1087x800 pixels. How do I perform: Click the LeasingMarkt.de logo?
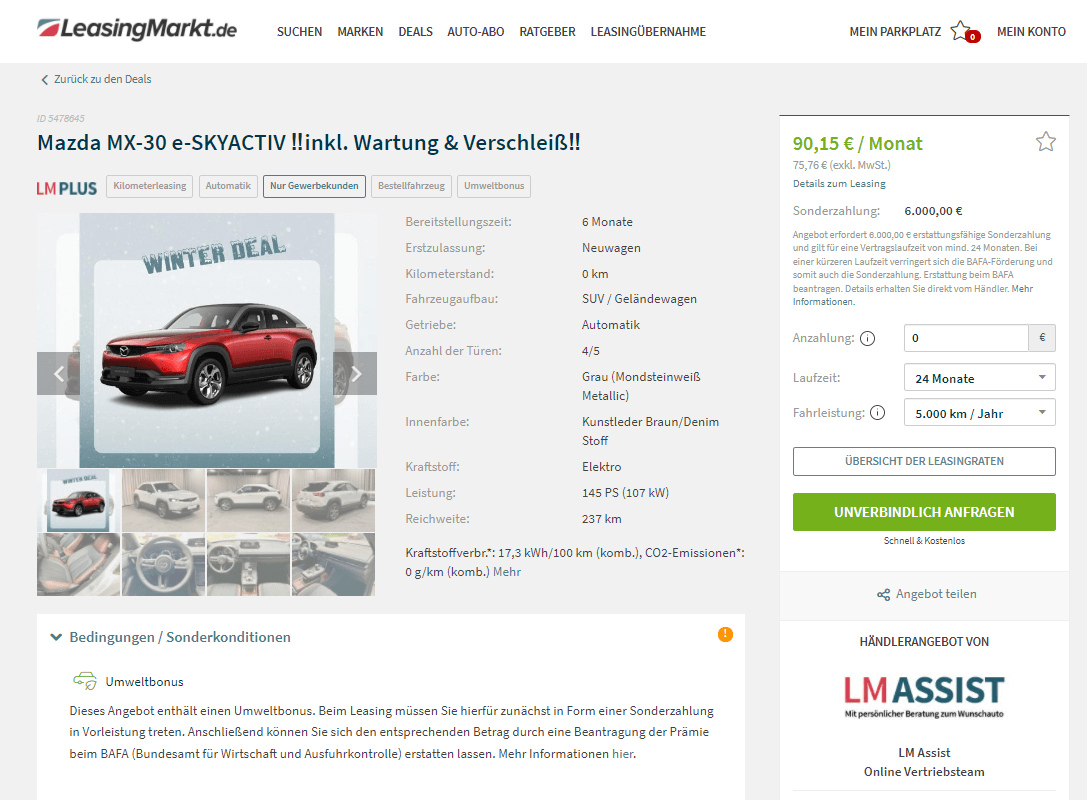pyautogui.click(x=137, y=29)
